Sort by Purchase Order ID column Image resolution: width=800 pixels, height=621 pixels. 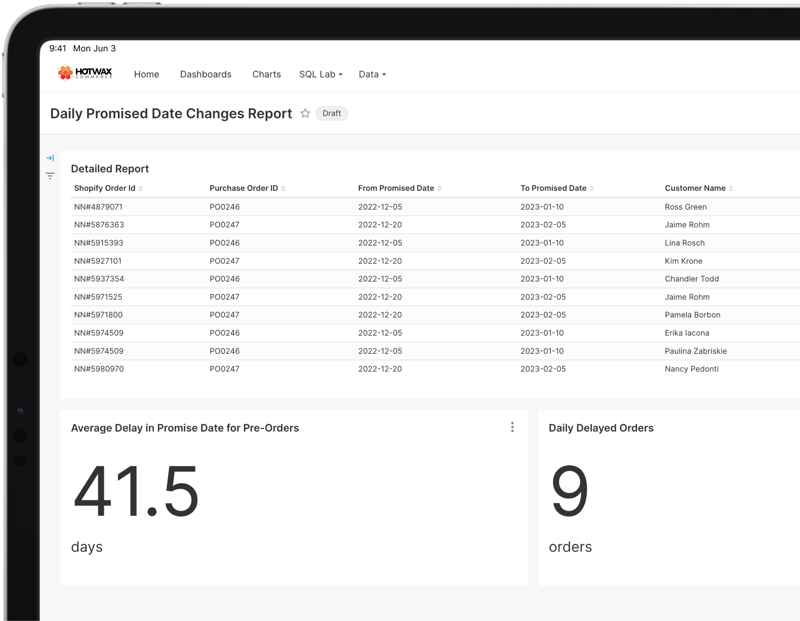coord(247,188)
